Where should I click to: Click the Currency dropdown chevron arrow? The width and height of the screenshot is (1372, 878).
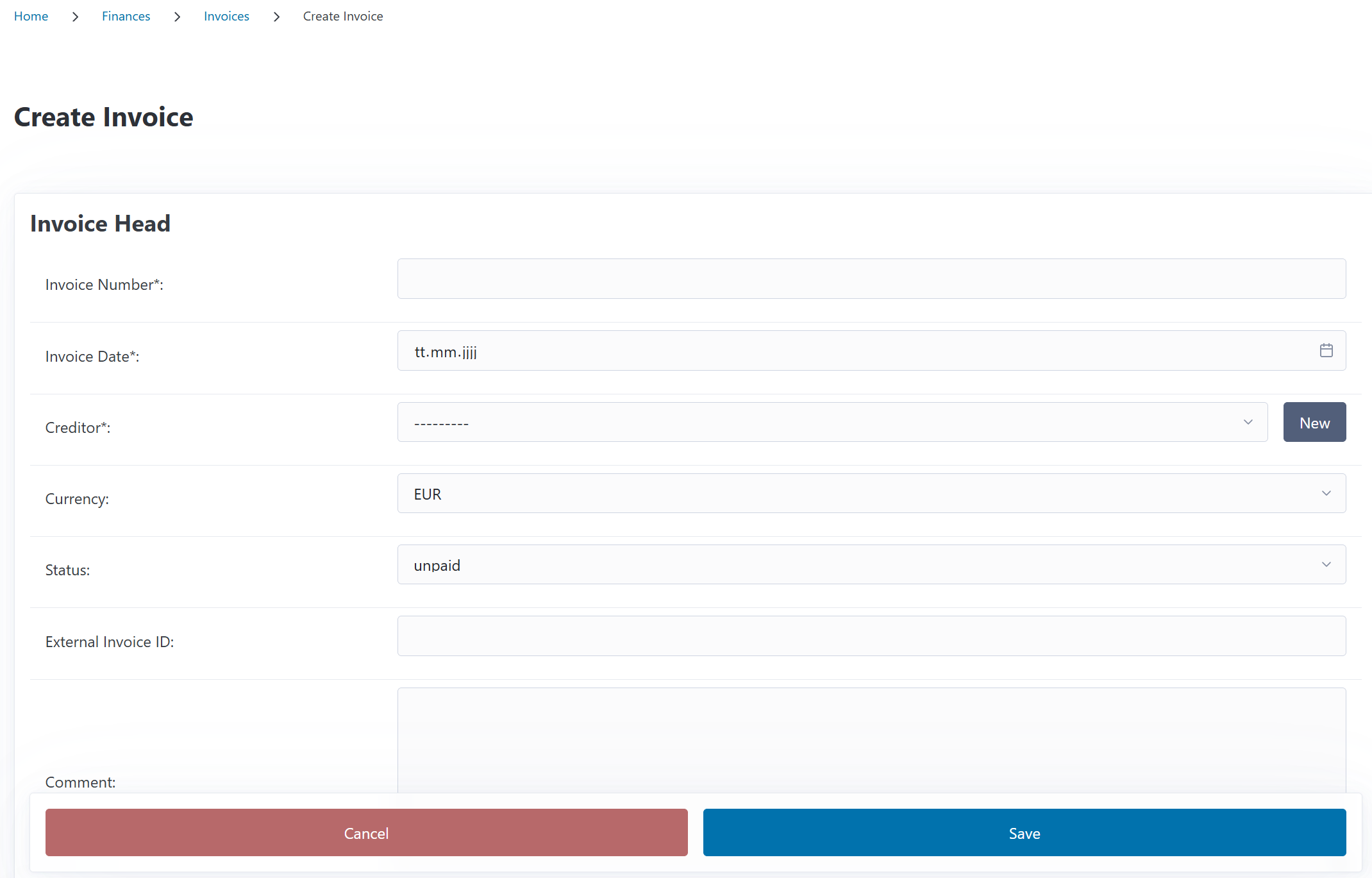pos(1326,493)
